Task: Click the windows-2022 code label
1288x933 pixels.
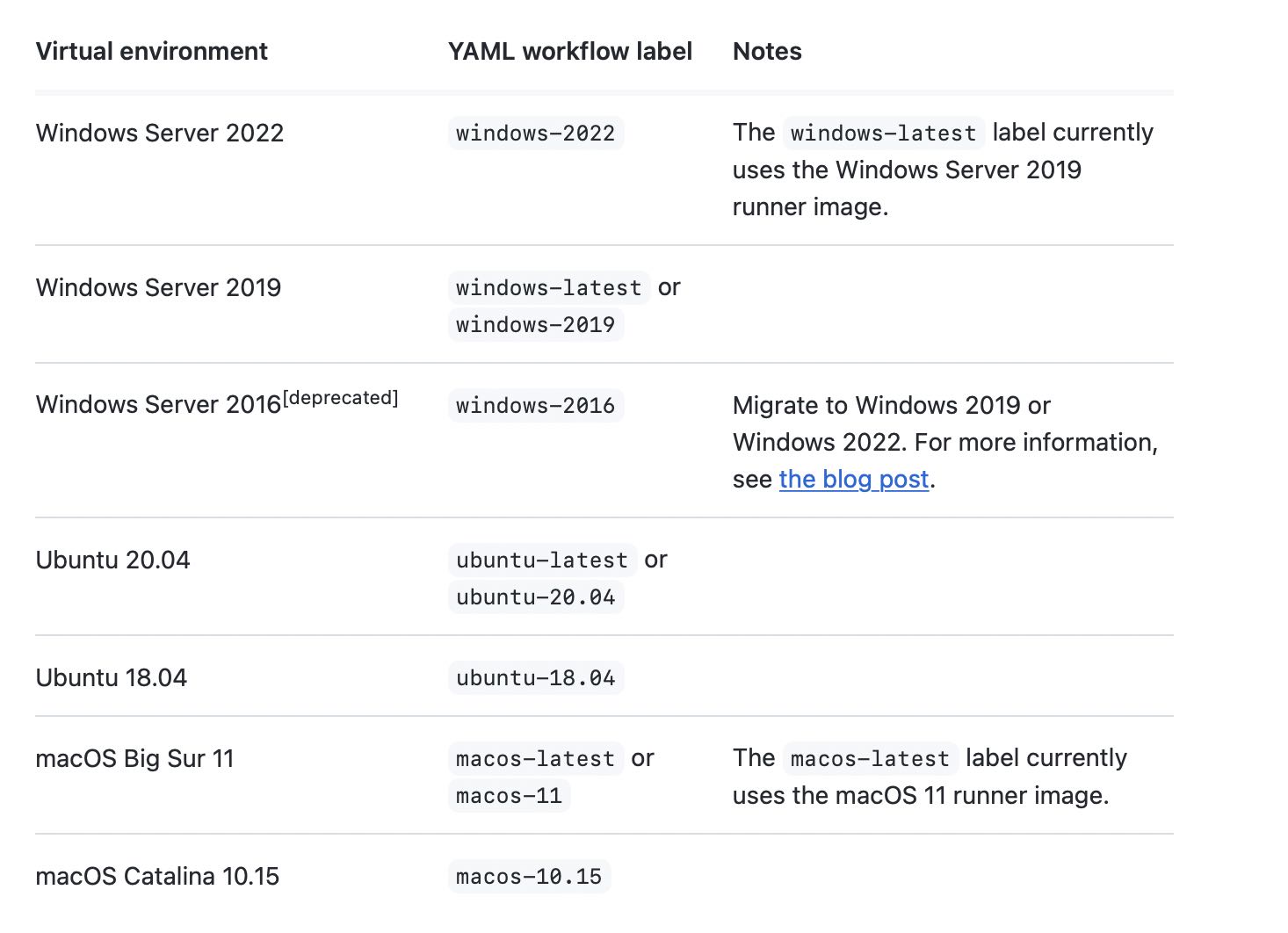Action: click(x=535, y=134)
